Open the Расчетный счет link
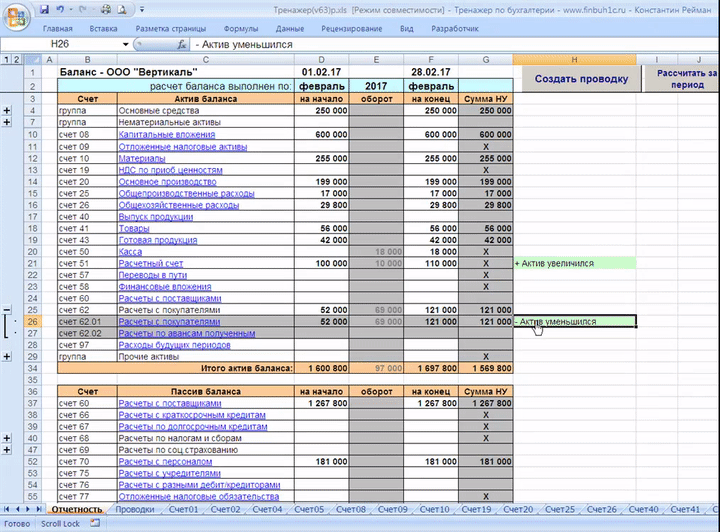This screenshot has width=720, height=532. pos(149,264)
